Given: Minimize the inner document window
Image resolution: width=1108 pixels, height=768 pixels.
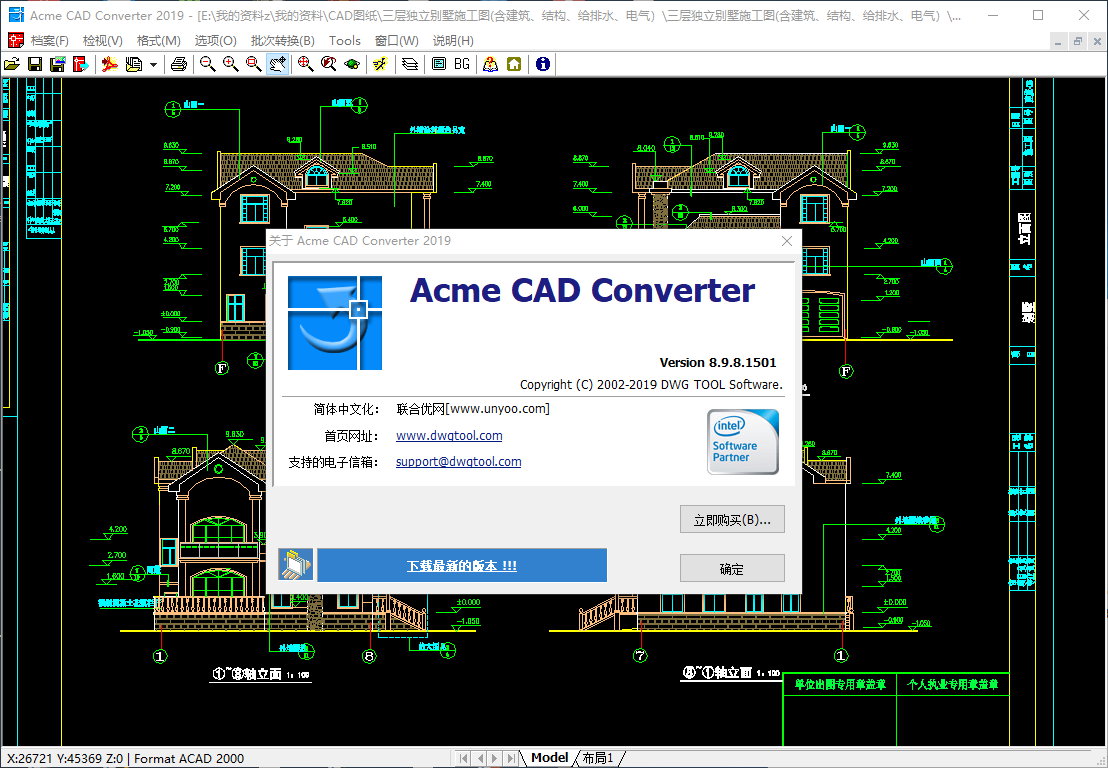Looking at the screenshot, I should [x=1058, y=42].
